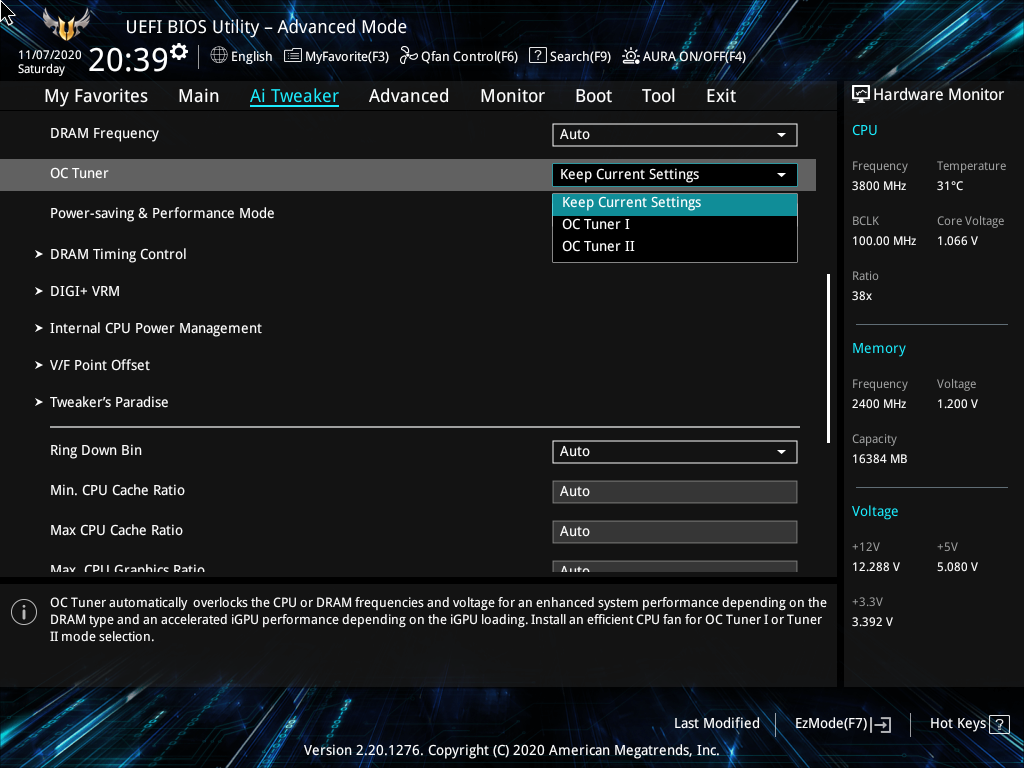
Task: Click the globe language icon
Action: click(219, 56)
